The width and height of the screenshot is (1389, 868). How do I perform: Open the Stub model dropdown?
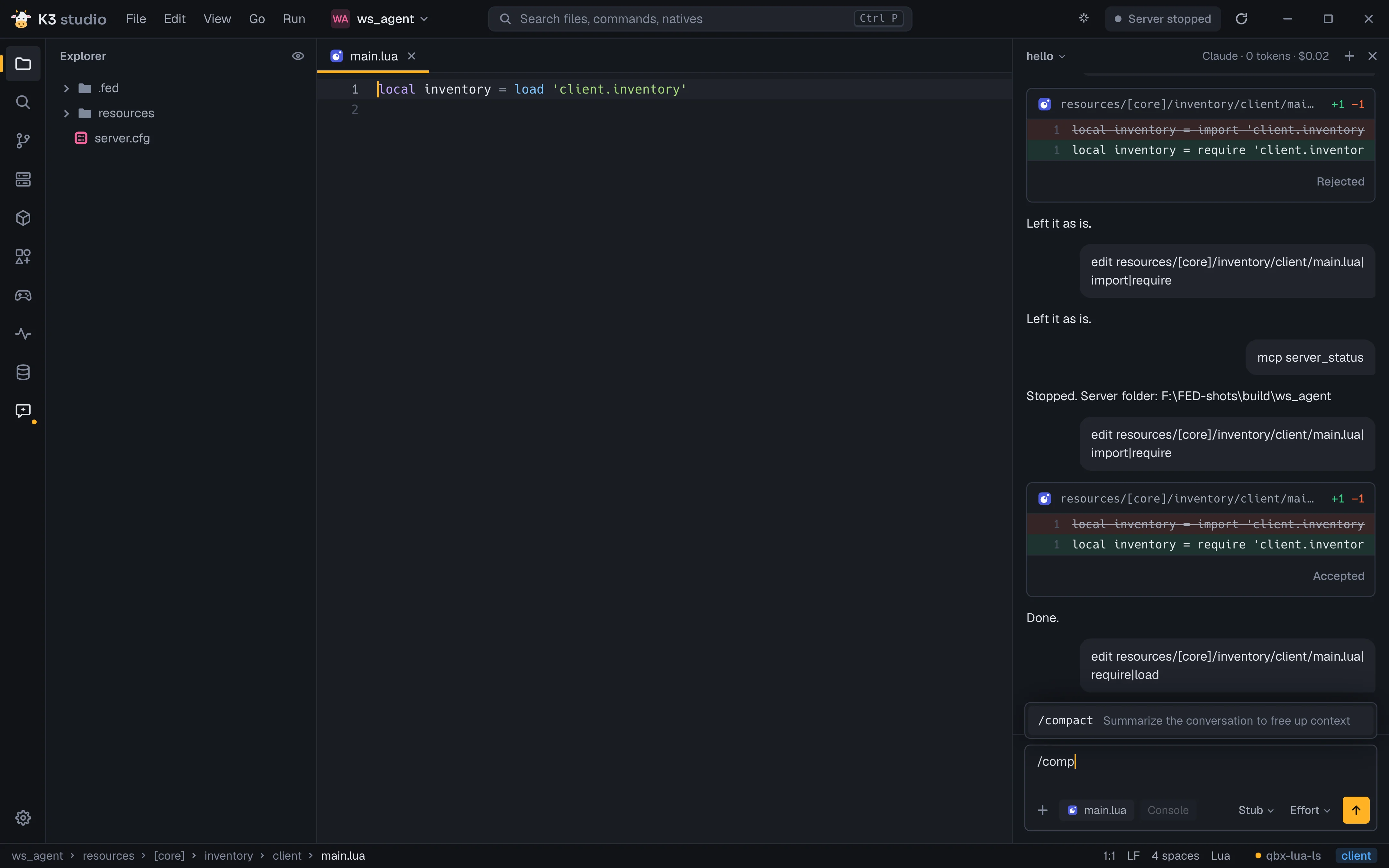(1256, 810)
